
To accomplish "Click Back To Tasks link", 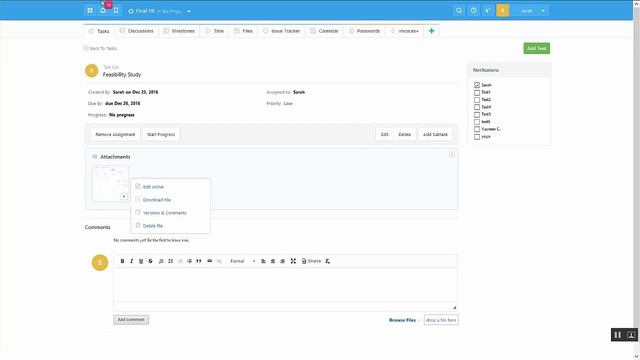I will tap(100, 49).
